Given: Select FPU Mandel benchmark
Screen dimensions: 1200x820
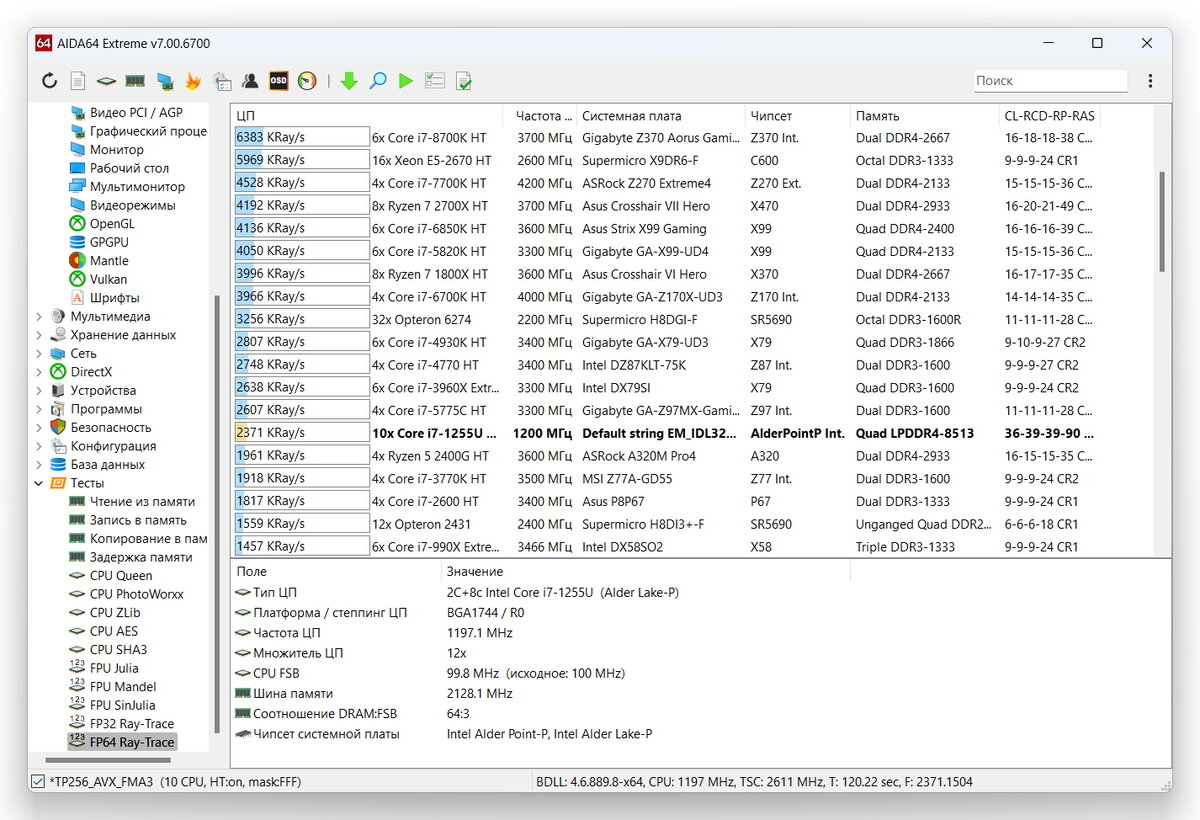Looking at the screenshot, I should 123,686.
